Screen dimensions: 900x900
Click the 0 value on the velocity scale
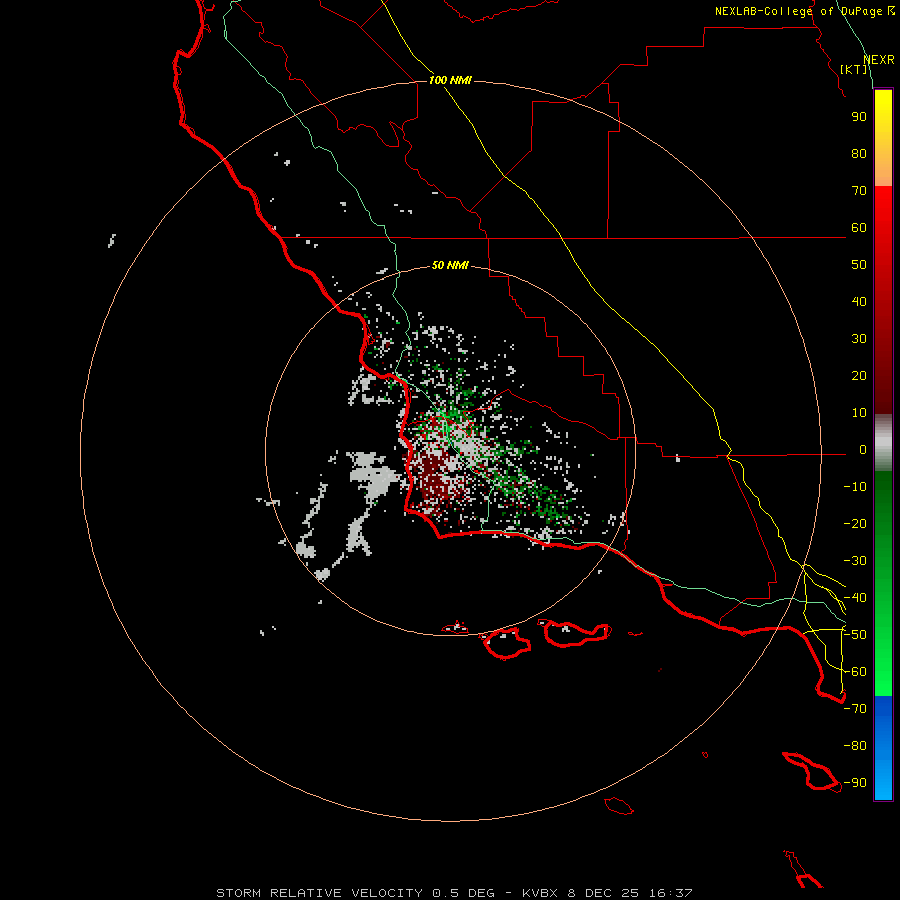(x=863, y=449)
